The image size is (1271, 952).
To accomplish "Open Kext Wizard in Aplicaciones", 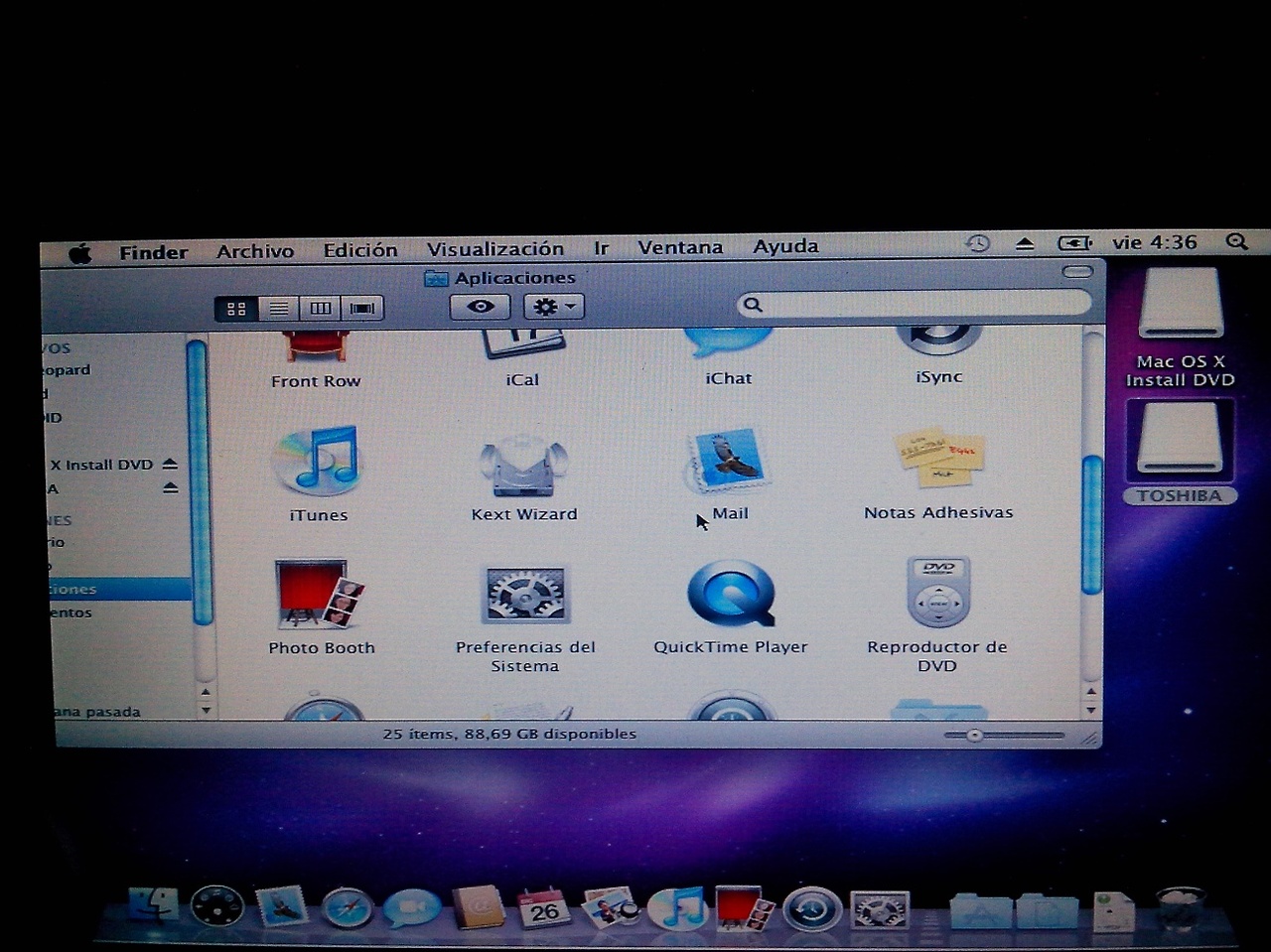I will (x=523, y=467).
